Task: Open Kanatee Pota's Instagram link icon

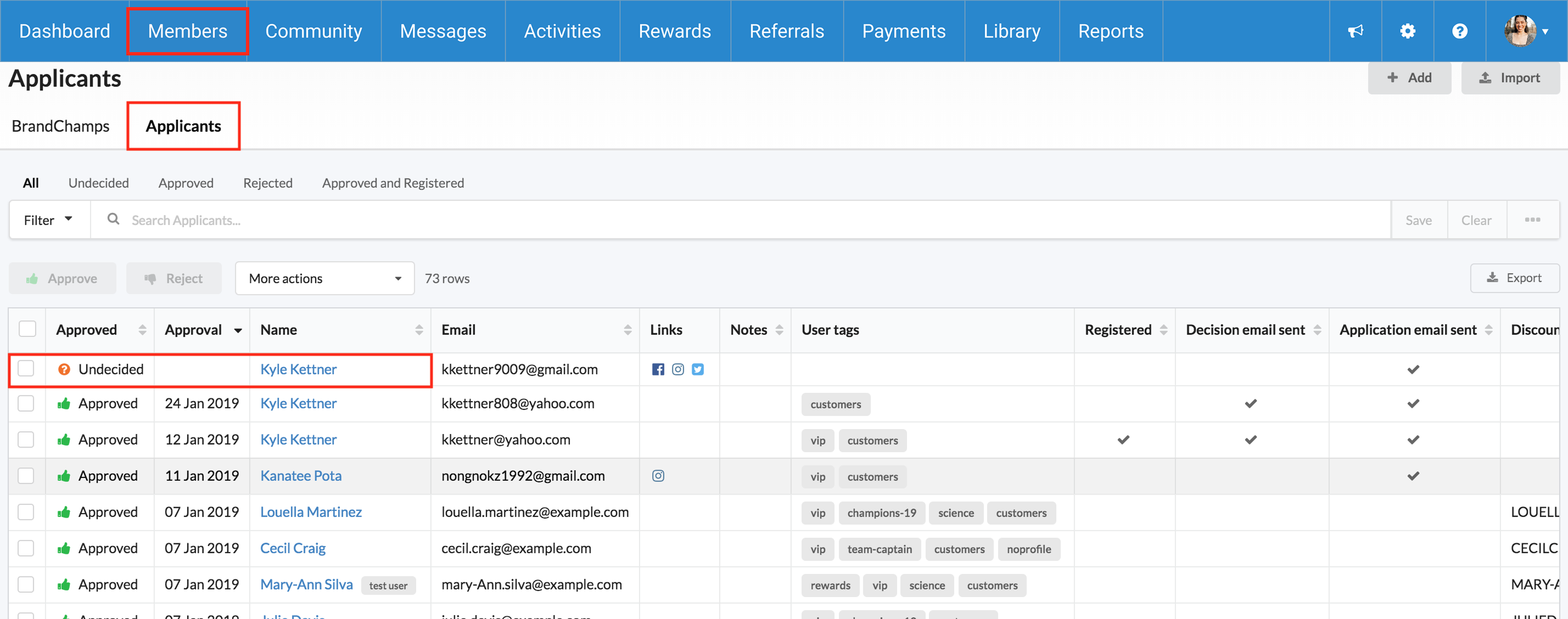Action: click(658, 476)
